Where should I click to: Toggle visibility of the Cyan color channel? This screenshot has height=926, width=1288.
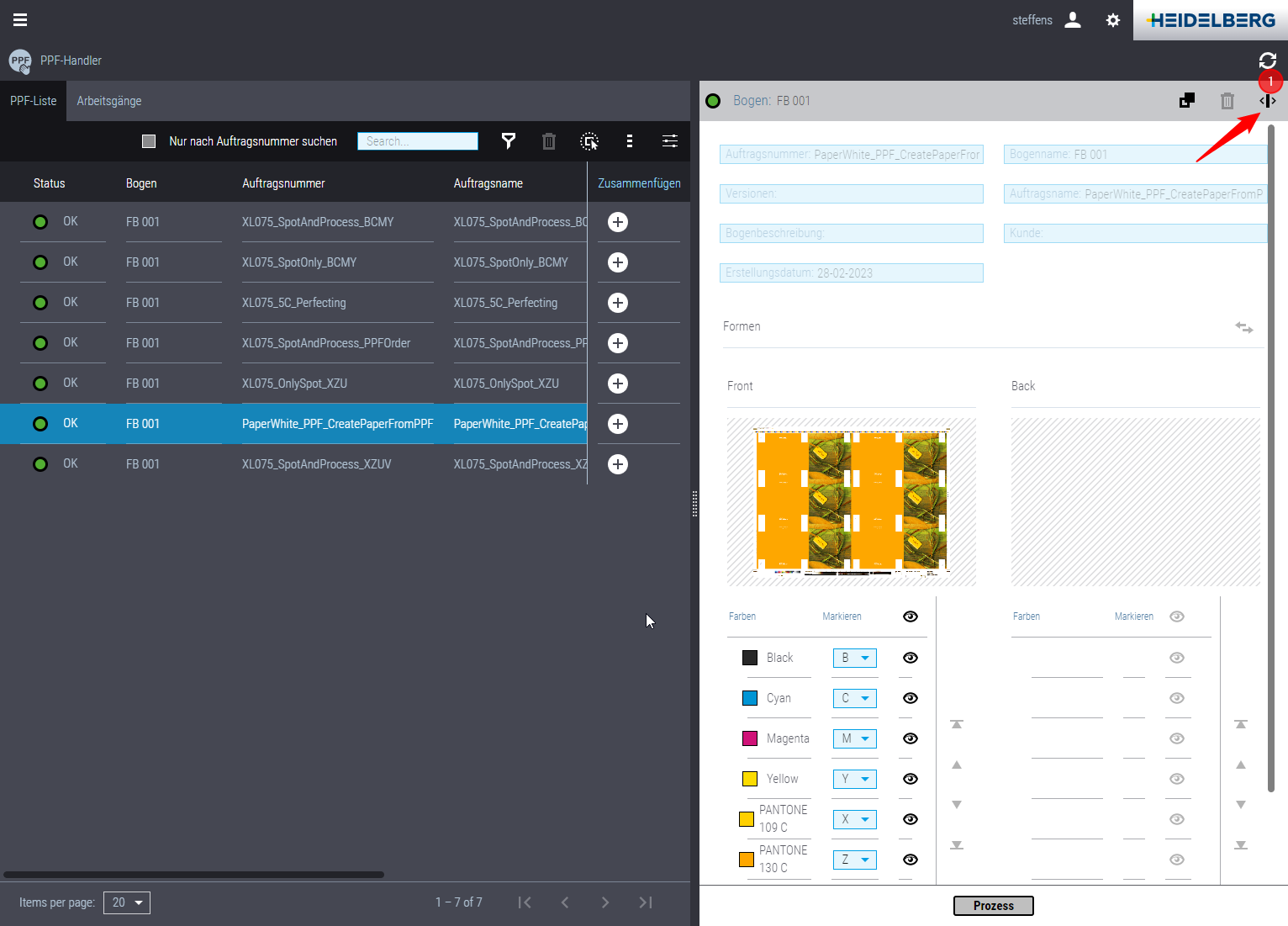point(910,698)
